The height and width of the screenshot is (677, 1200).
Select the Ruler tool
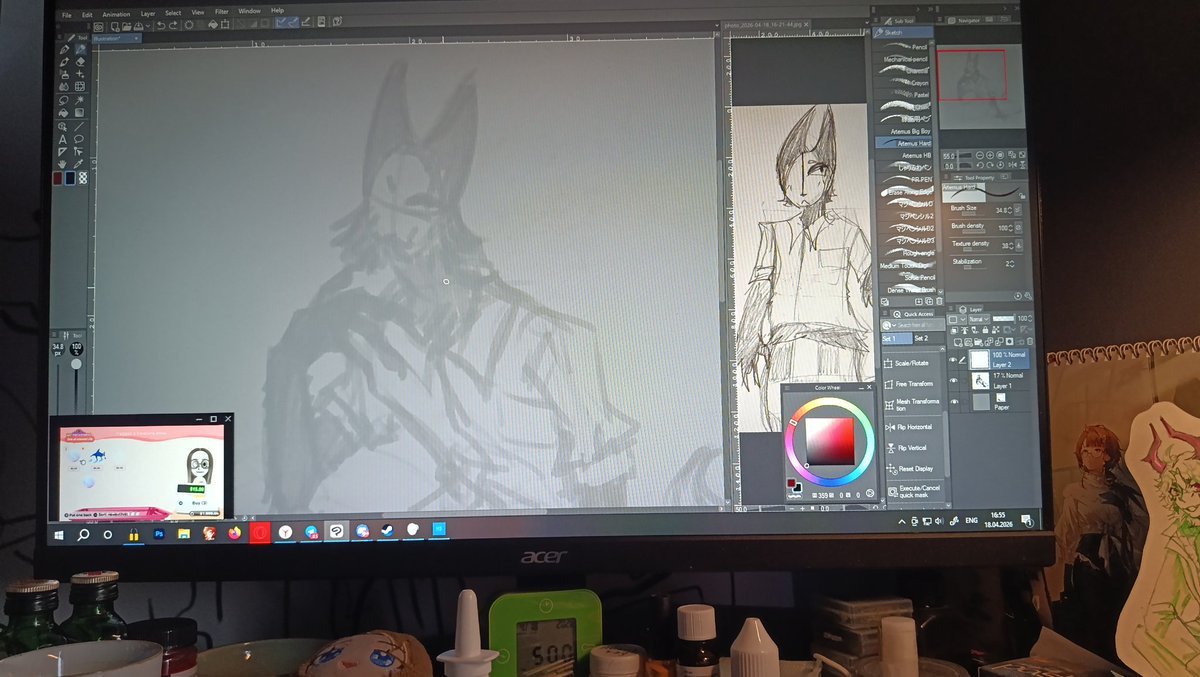(x=62, y=152)
